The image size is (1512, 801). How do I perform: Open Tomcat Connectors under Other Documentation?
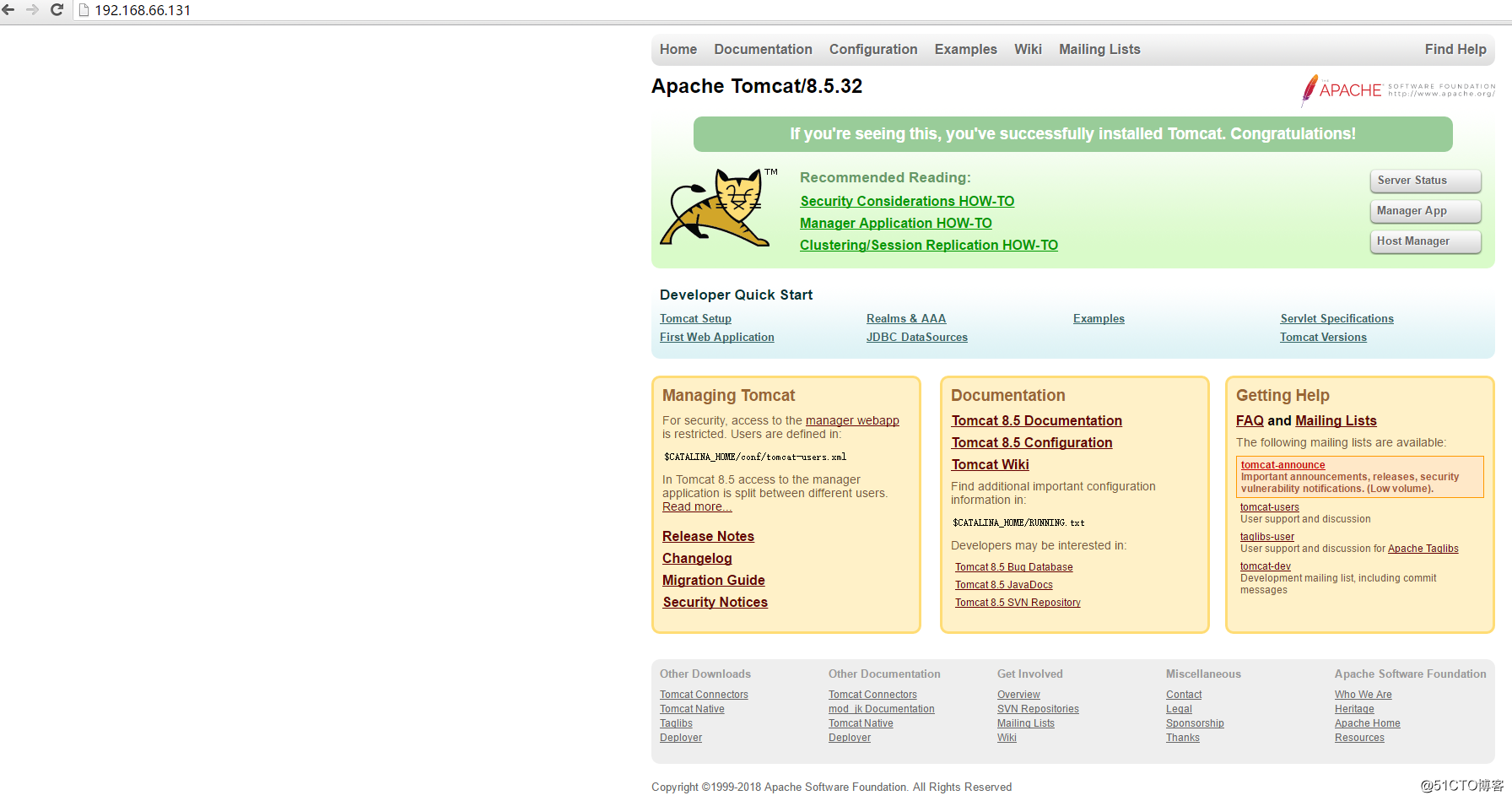click(x=872, y=695)
